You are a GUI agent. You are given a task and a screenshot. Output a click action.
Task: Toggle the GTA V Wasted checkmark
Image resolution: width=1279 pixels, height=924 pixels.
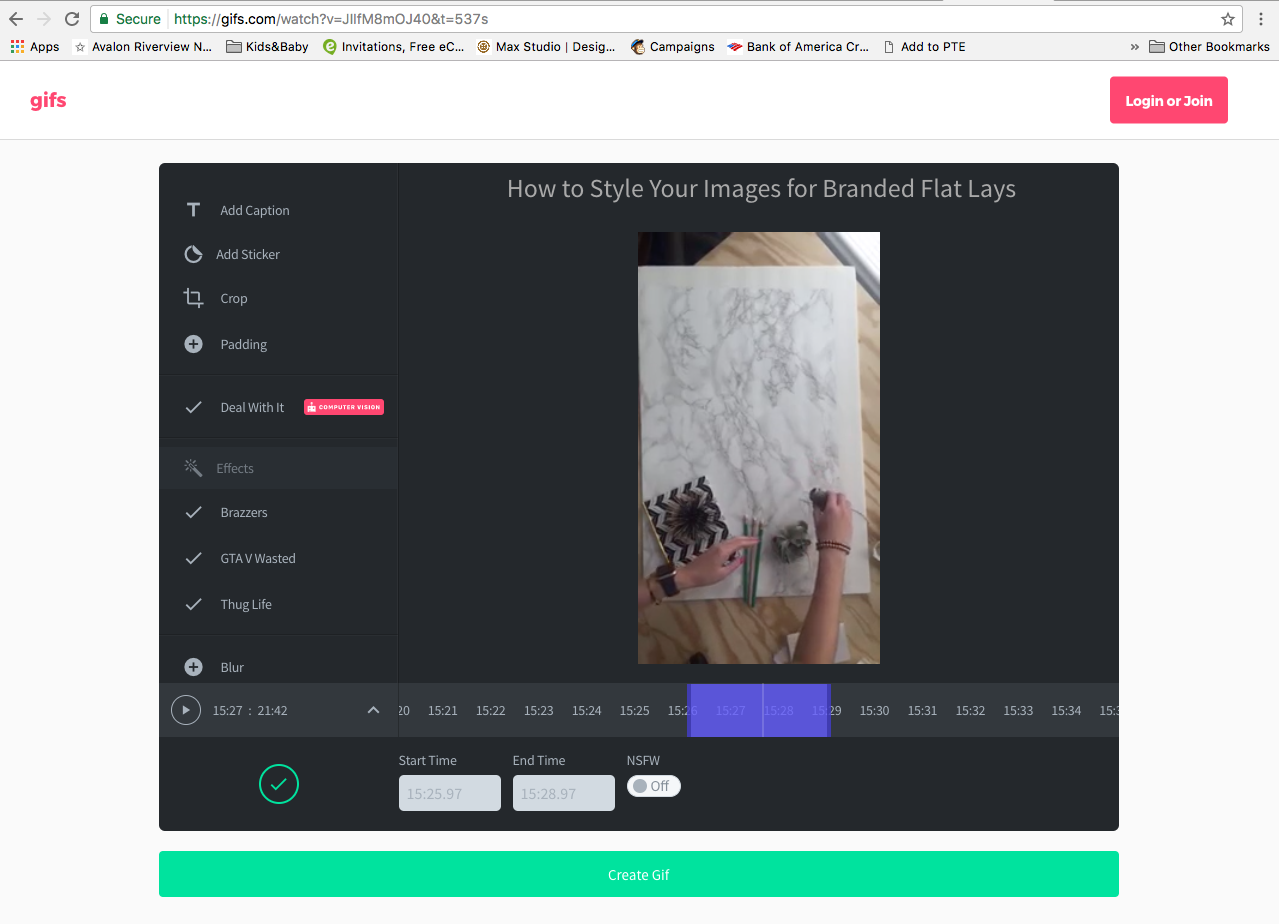[x=193, y=558]
